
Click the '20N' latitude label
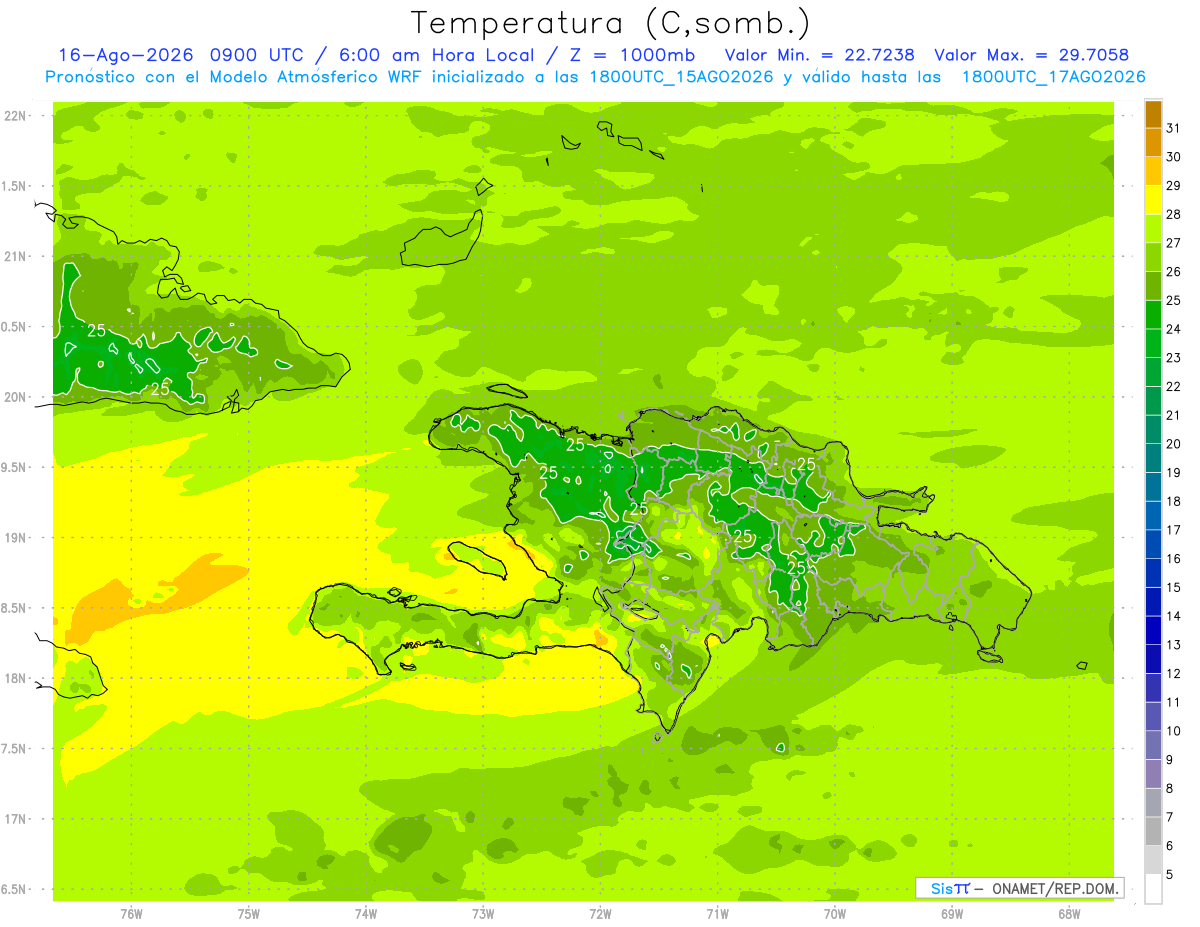14,397
